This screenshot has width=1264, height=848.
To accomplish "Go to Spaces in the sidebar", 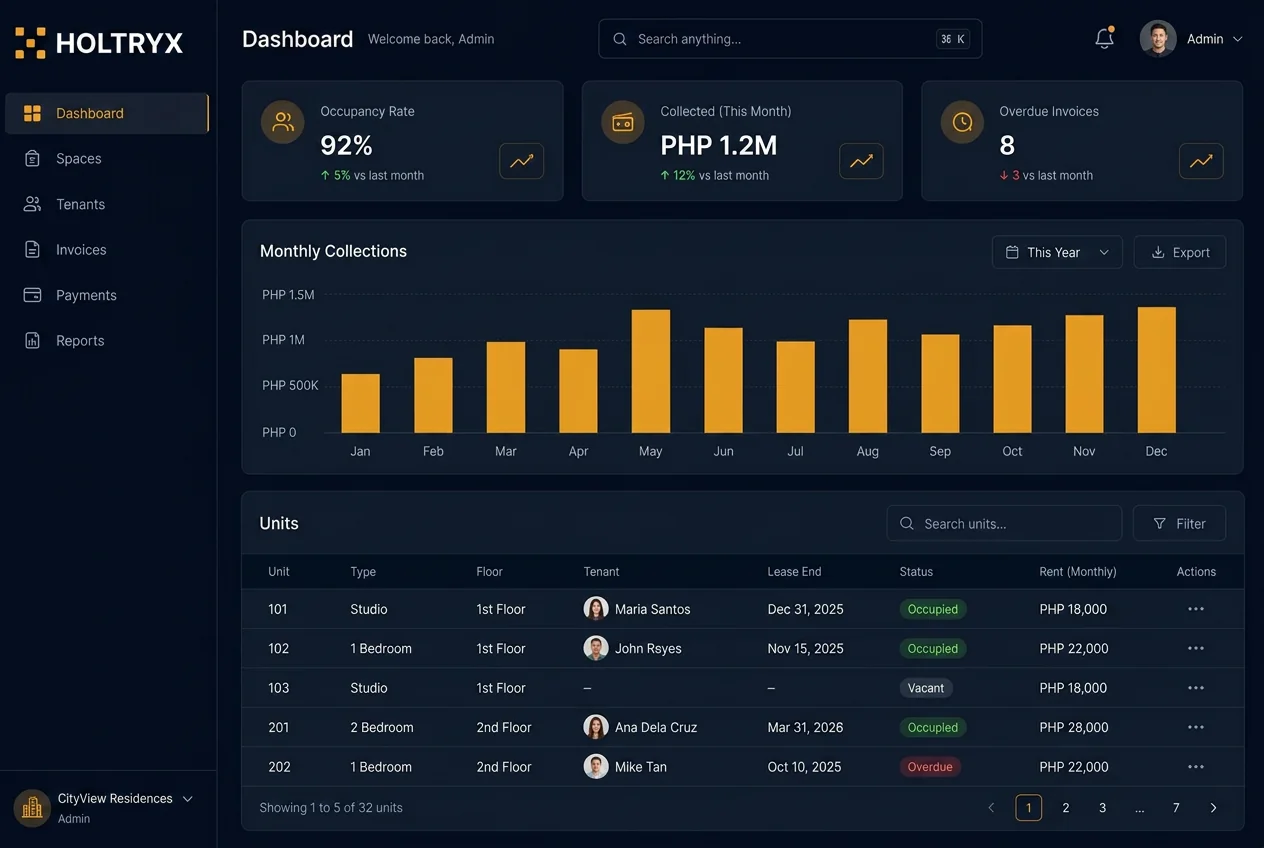I will (107, 159).
